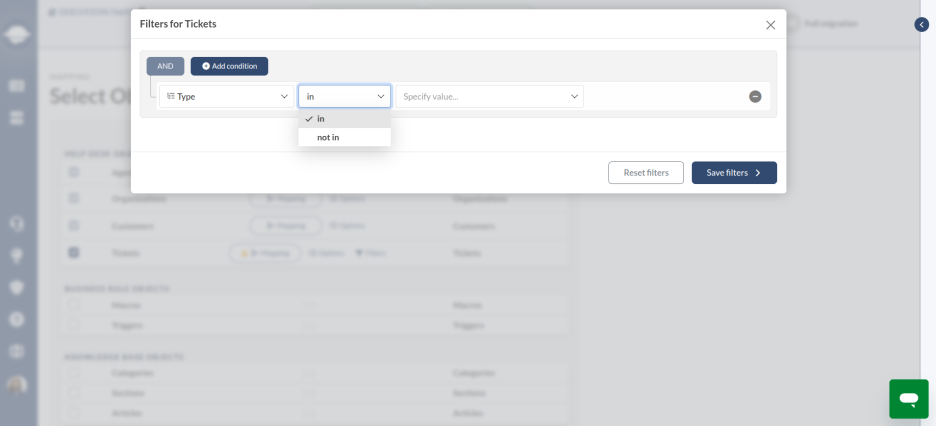Click the Options link in Customers row

click(x=347, y=226)
